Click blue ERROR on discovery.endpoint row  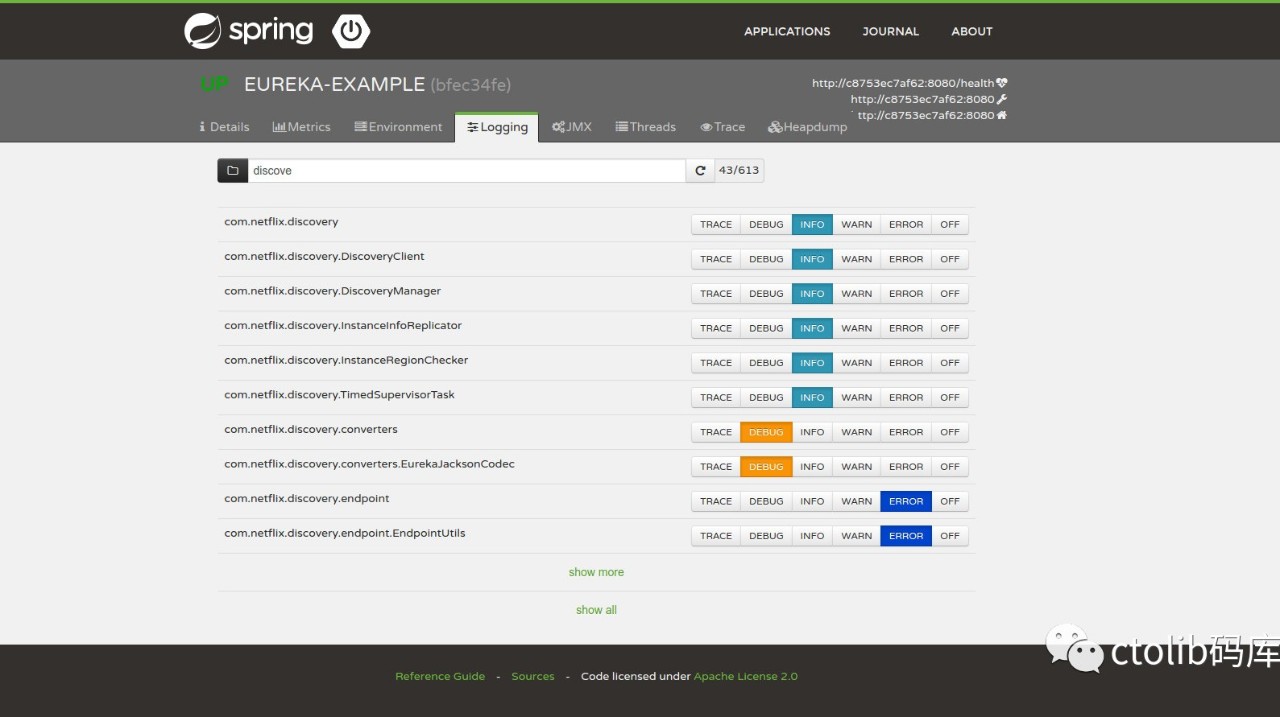906,501
